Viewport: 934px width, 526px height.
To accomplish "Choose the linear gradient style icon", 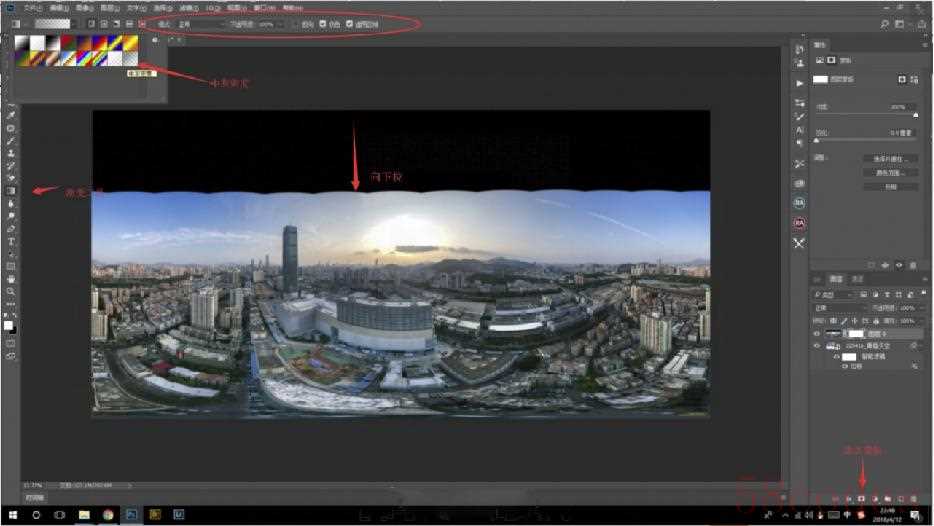I will 91,24.
